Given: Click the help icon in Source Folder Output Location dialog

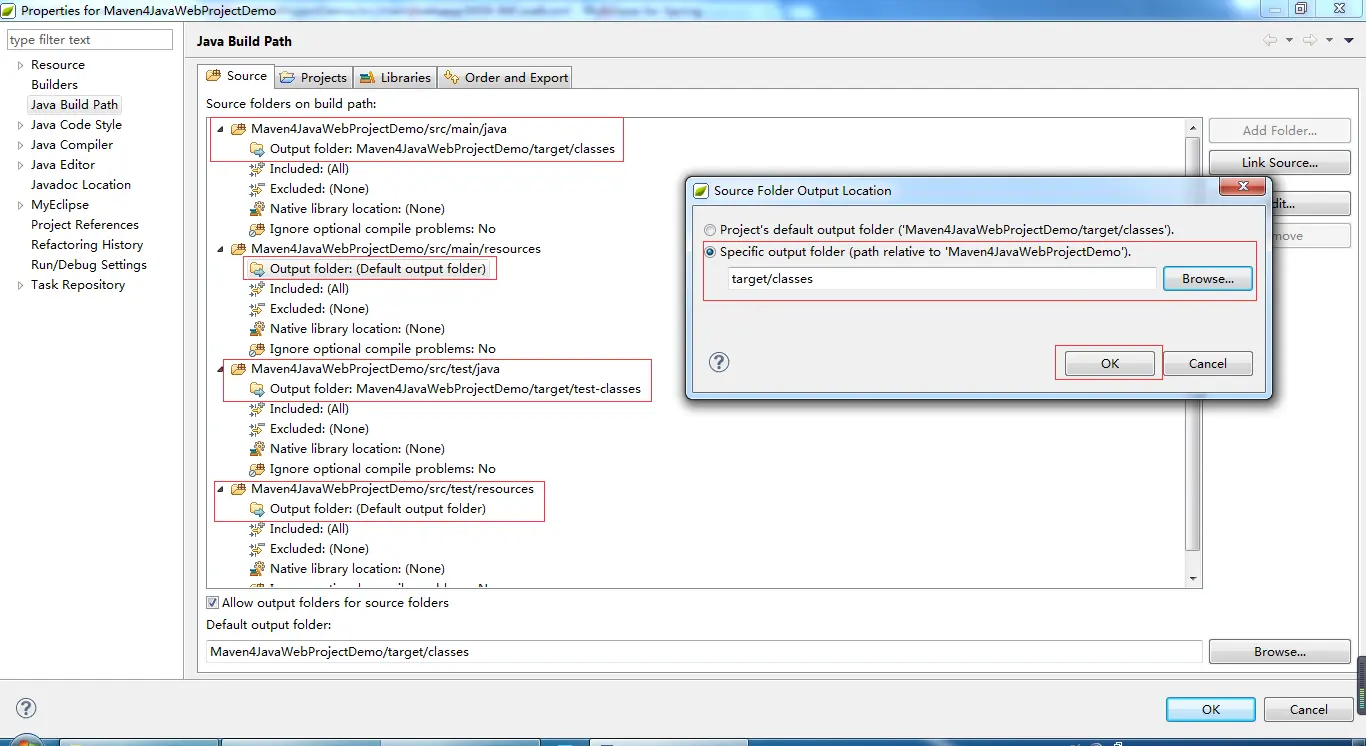Looking at the screenshot, I should click(x=719, y=362).
